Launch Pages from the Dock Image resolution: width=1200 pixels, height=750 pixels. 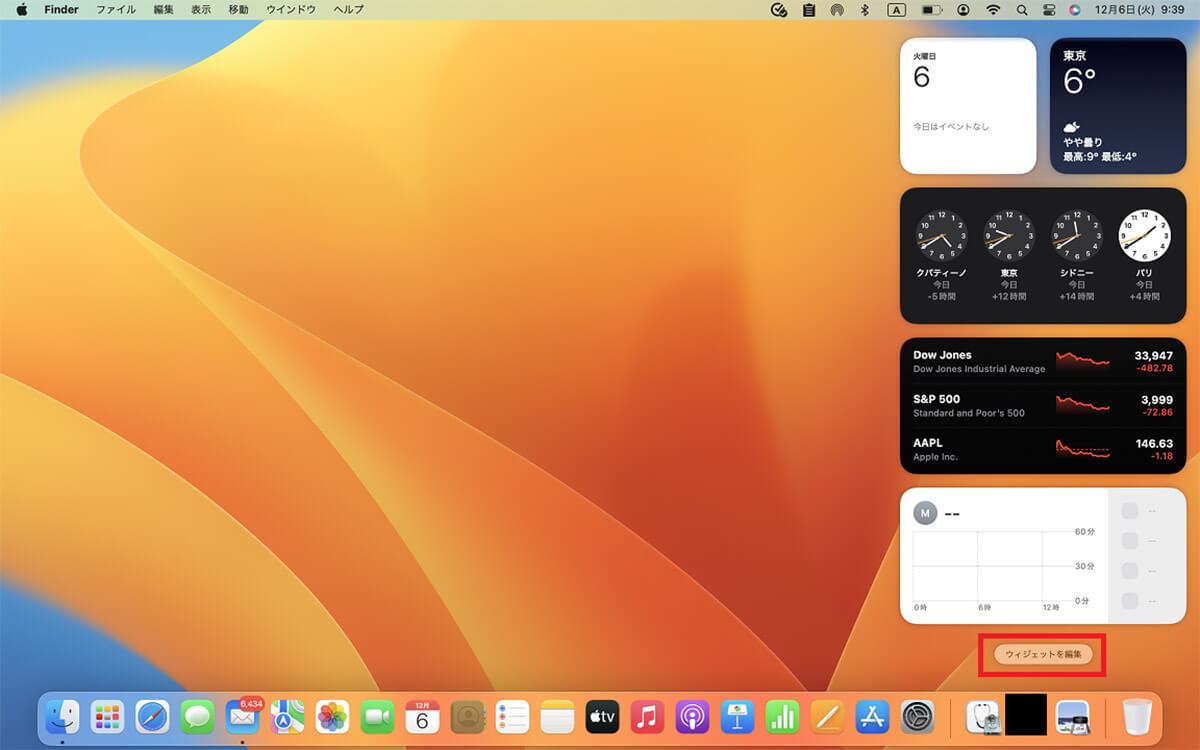(827, 716)
